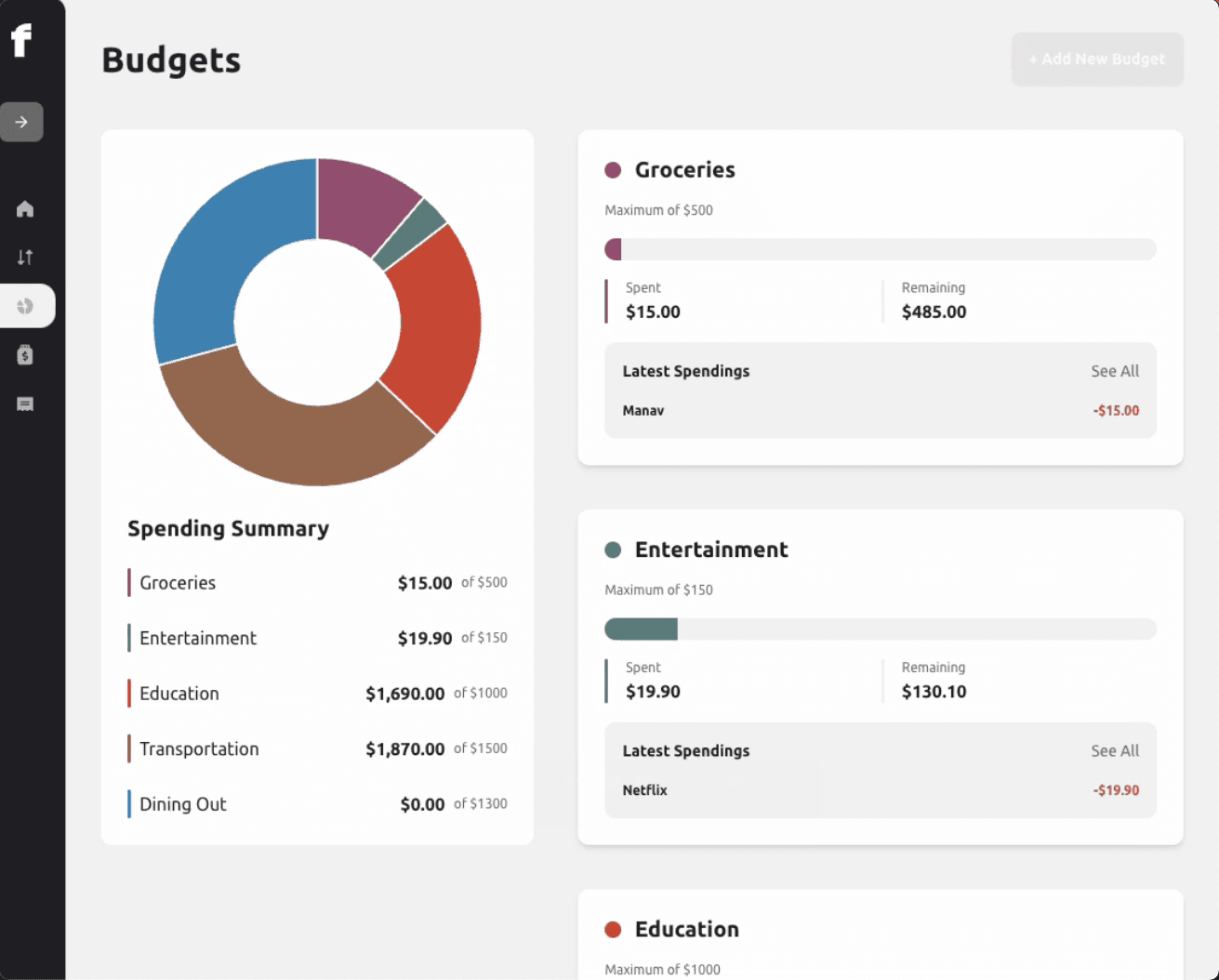This screenshot has height=980, width=1219.
Task: Select Transportation row in Spending Summary
Action: (x=317, y=748)
